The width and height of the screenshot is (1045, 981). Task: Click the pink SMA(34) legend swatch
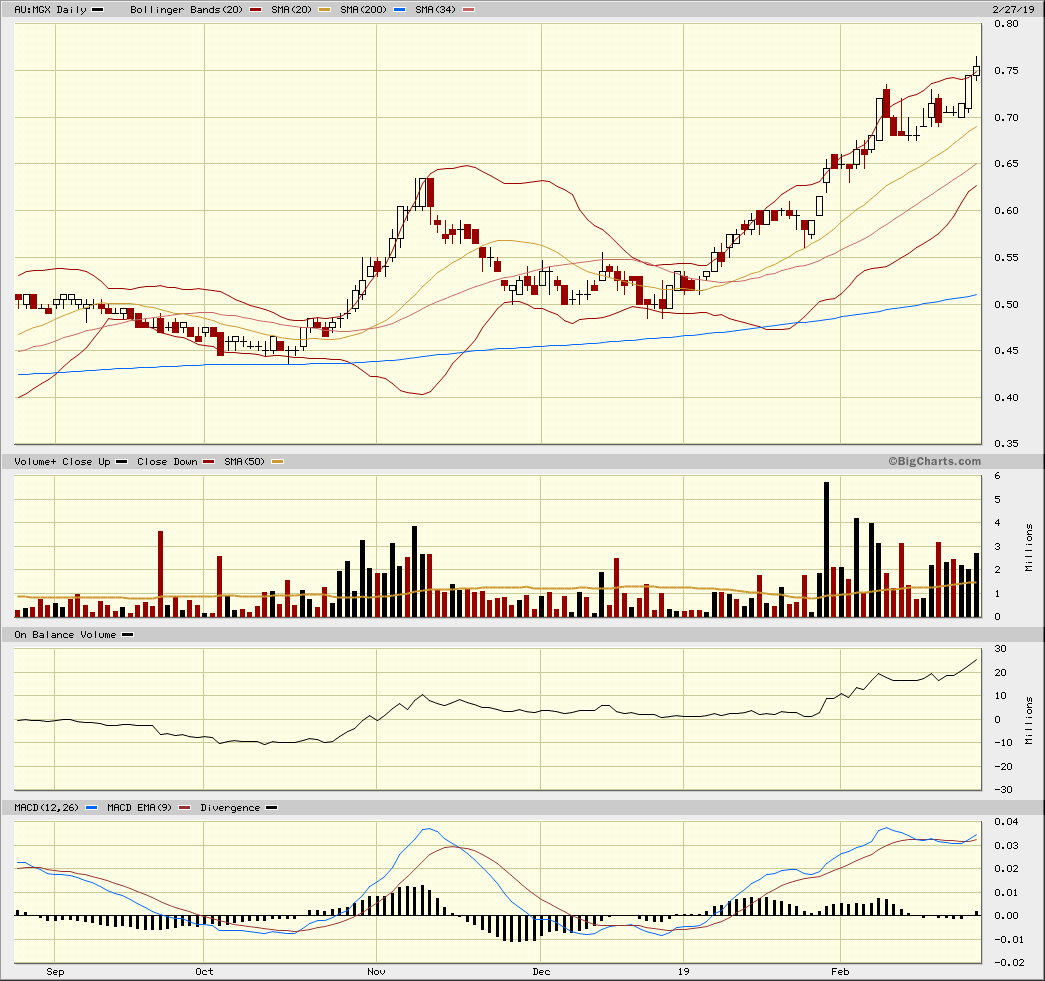click(x=469, y=9)
